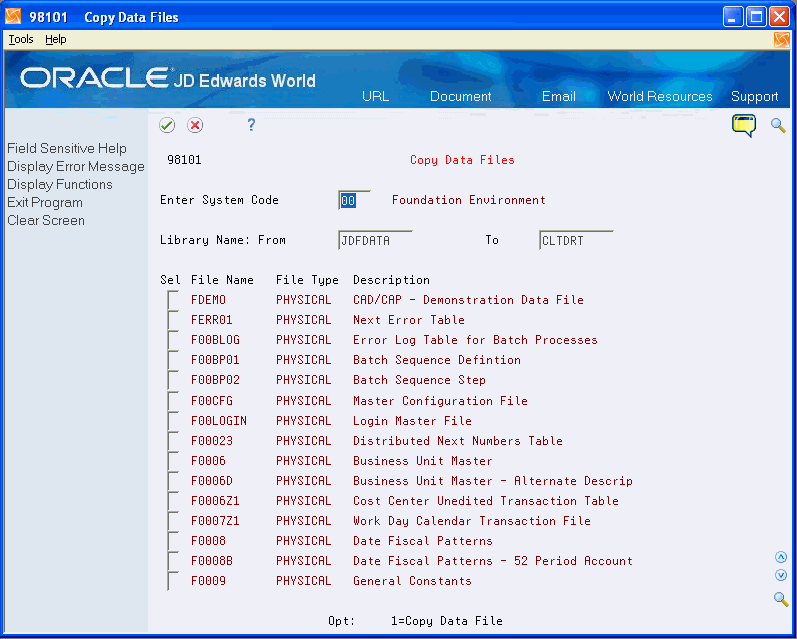Screen dimensions: 797x639
Task: Click magnifier icon in the top toolbar
Action: (778, 125)
